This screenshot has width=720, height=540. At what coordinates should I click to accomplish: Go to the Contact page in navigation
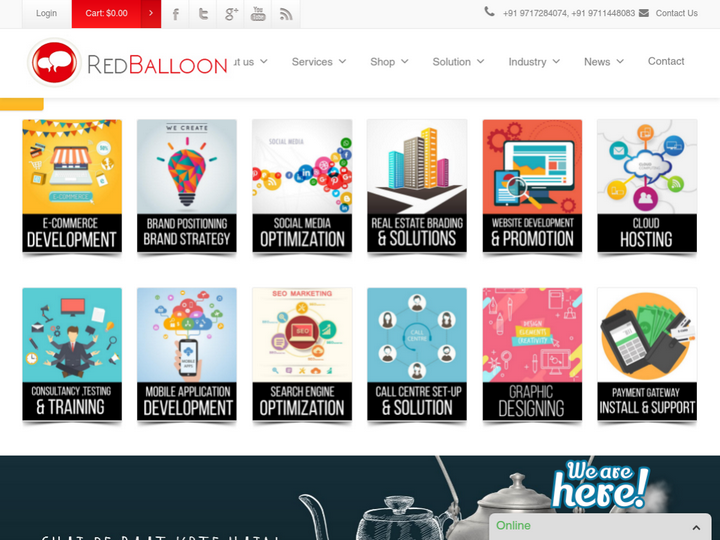click(x=666, y=62)
